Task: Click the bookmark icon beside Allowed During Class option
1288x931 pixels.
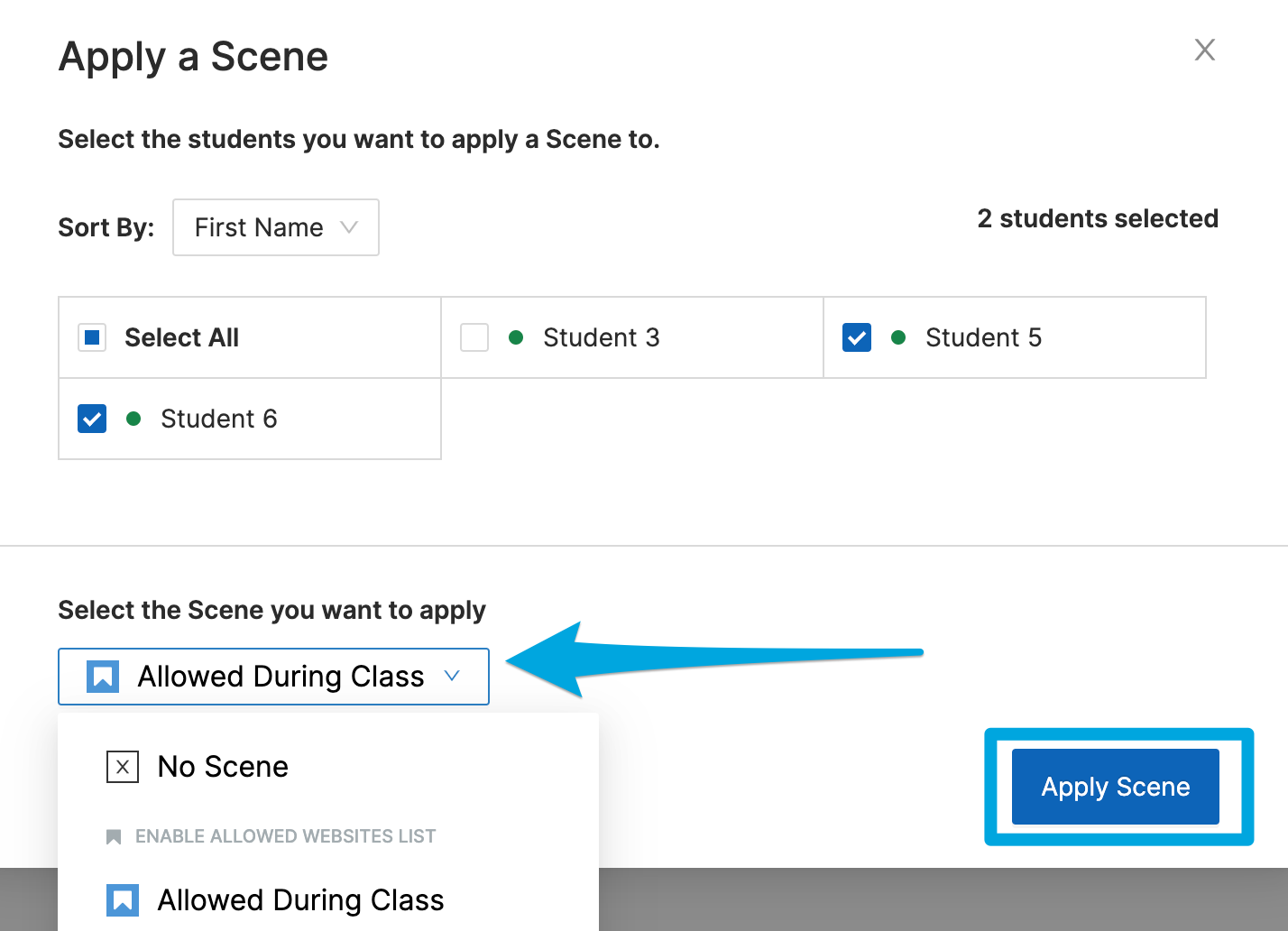Action: (123, 899)
